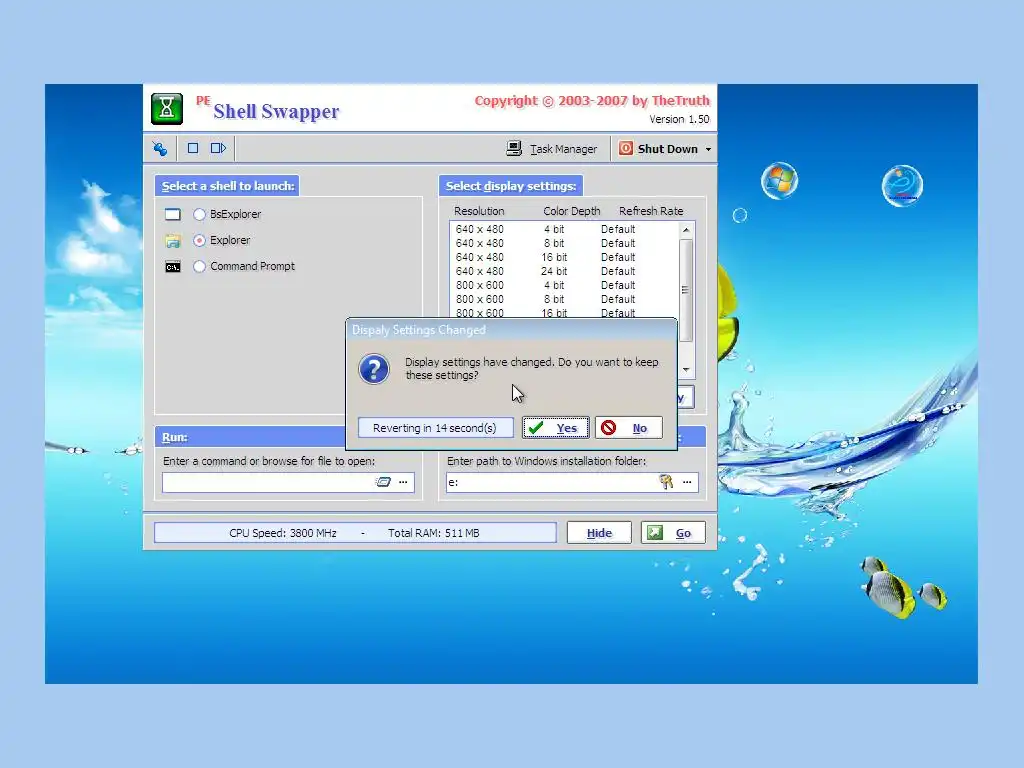
Task: Click the display list scroll down arrow
Action: point(686,370)
